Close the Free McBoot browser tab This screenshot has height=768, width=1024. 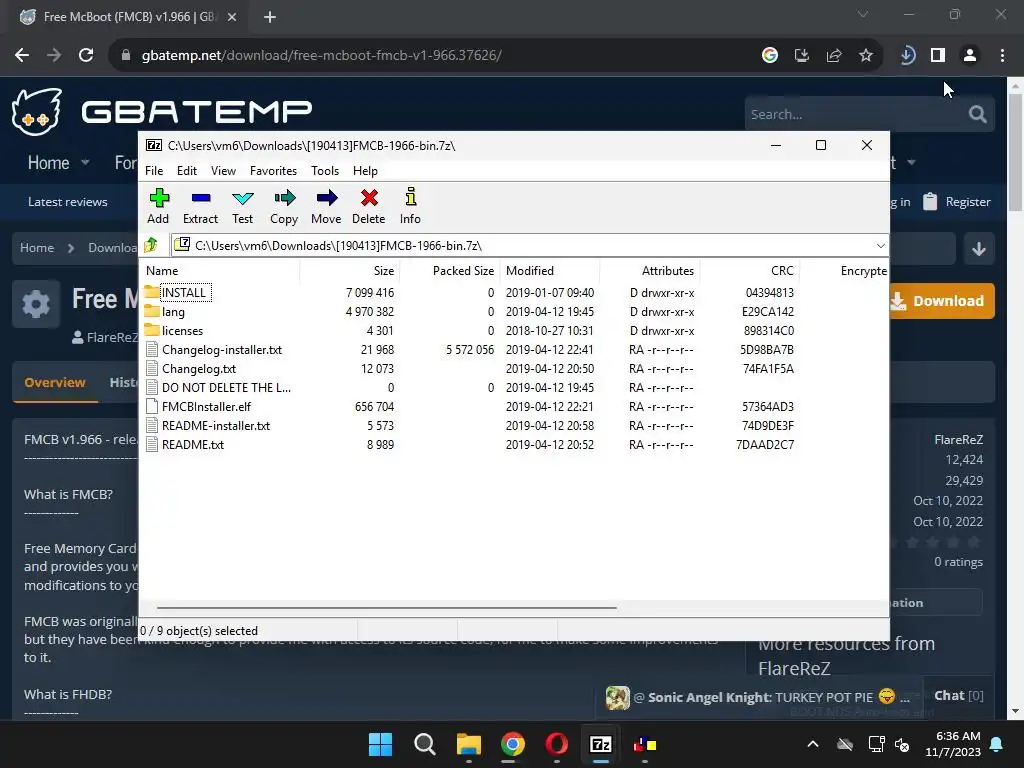[x=232, y=17]
